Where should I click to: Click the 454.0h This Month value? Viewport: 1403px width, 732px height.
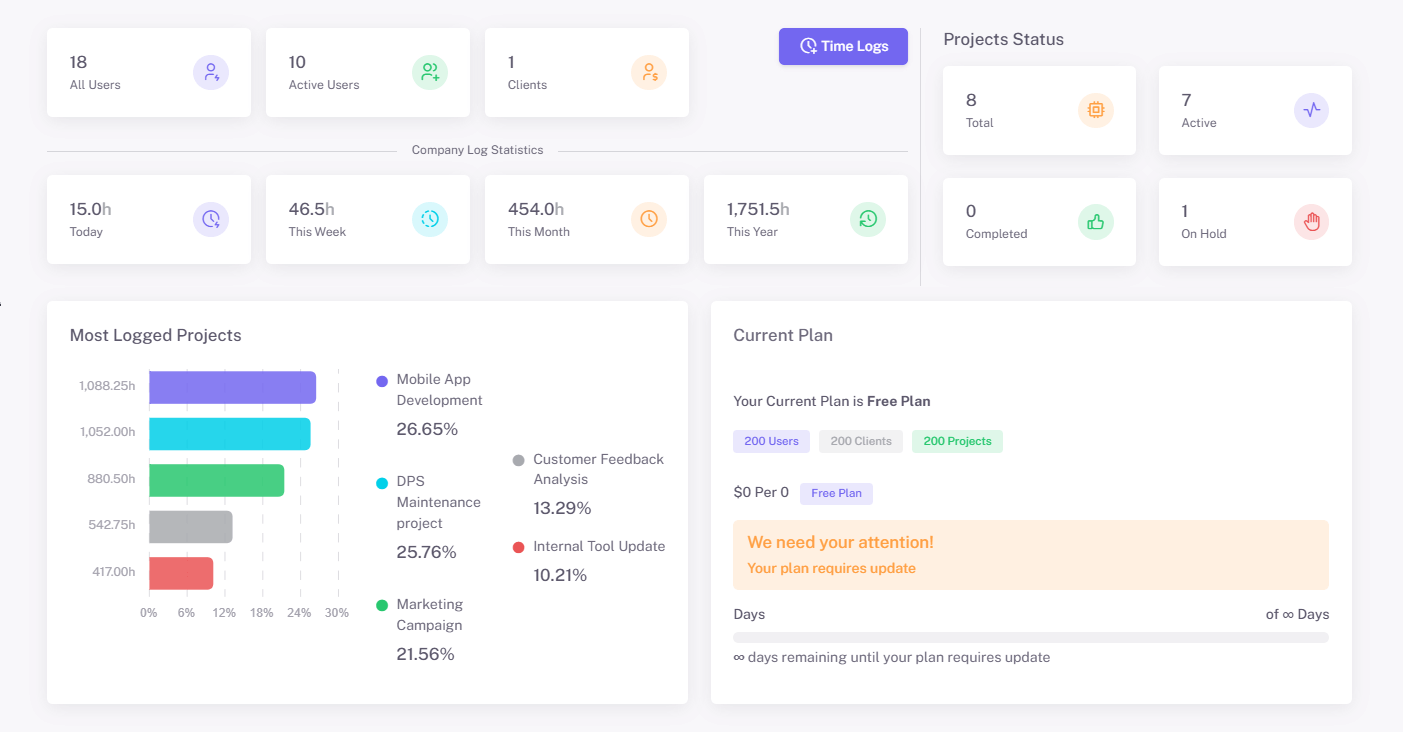point(536,209)
